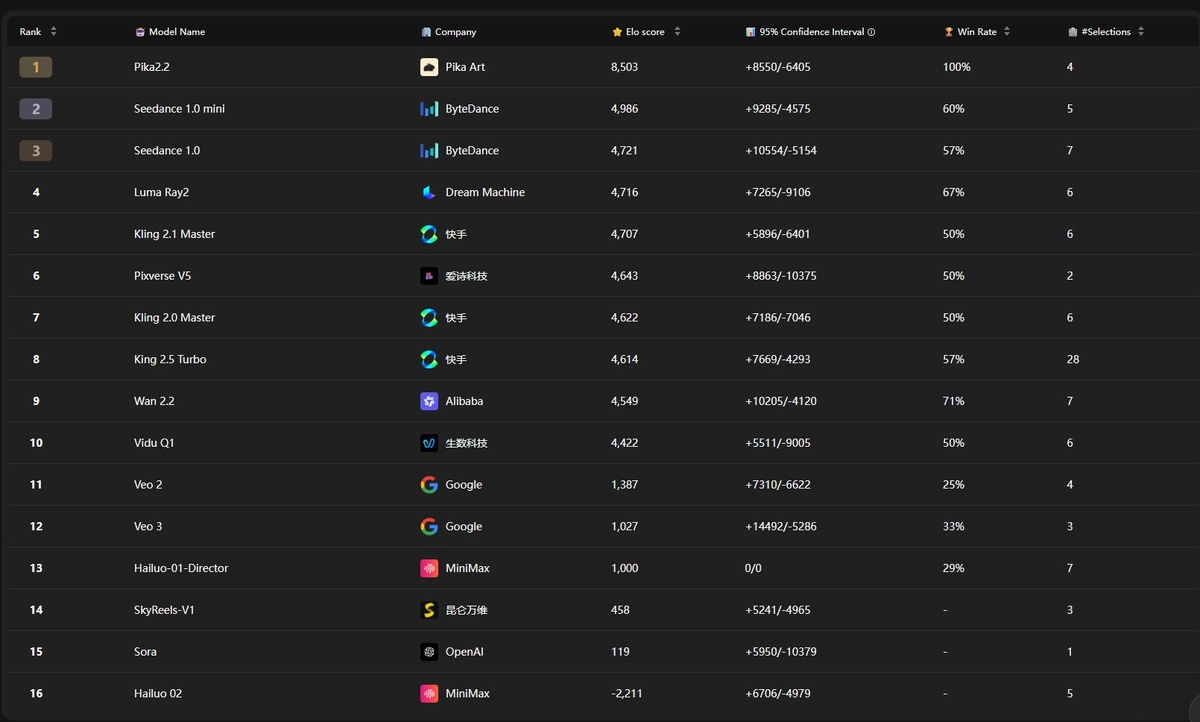Click company logo in Kling 2.1 Master row
This screenshot has width=1200, height=722.
tap(429, 234)
